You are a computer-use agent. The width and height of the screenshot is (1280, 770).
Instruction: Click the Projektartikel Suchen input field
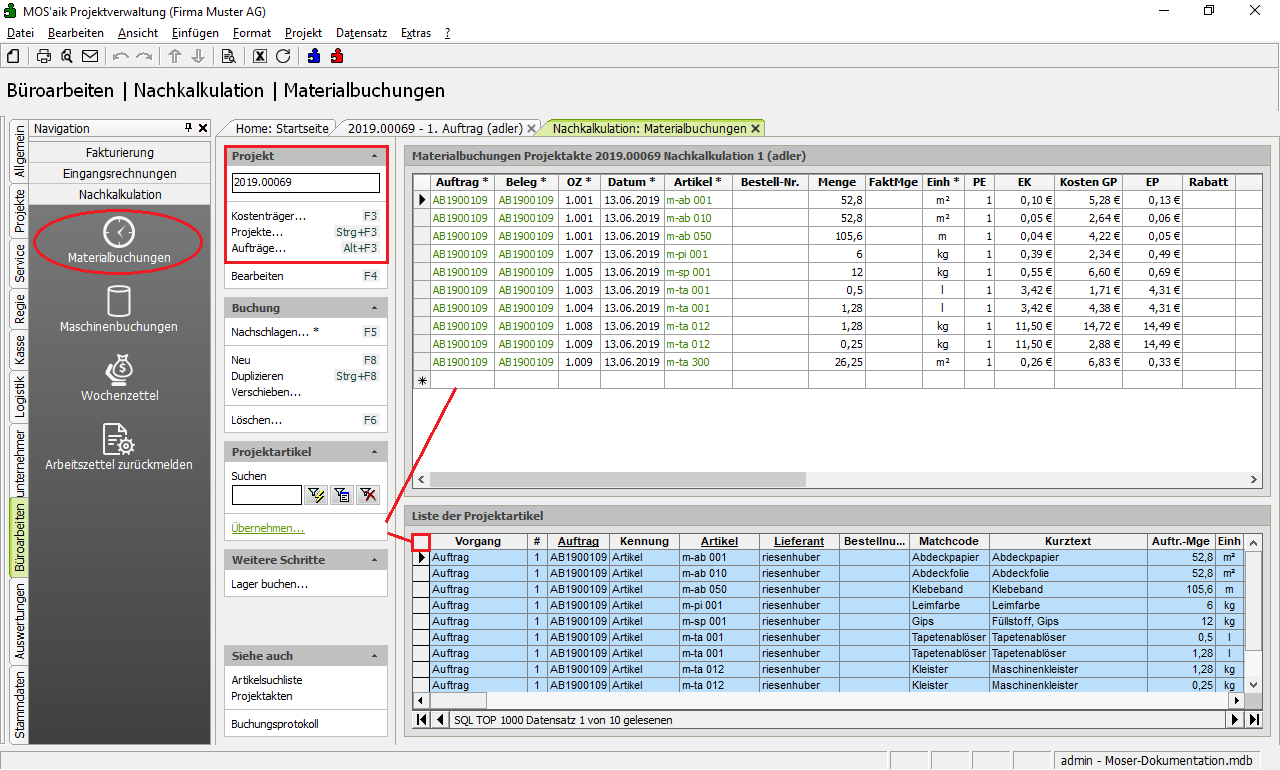pyautogui.click(x=266, y=495)
